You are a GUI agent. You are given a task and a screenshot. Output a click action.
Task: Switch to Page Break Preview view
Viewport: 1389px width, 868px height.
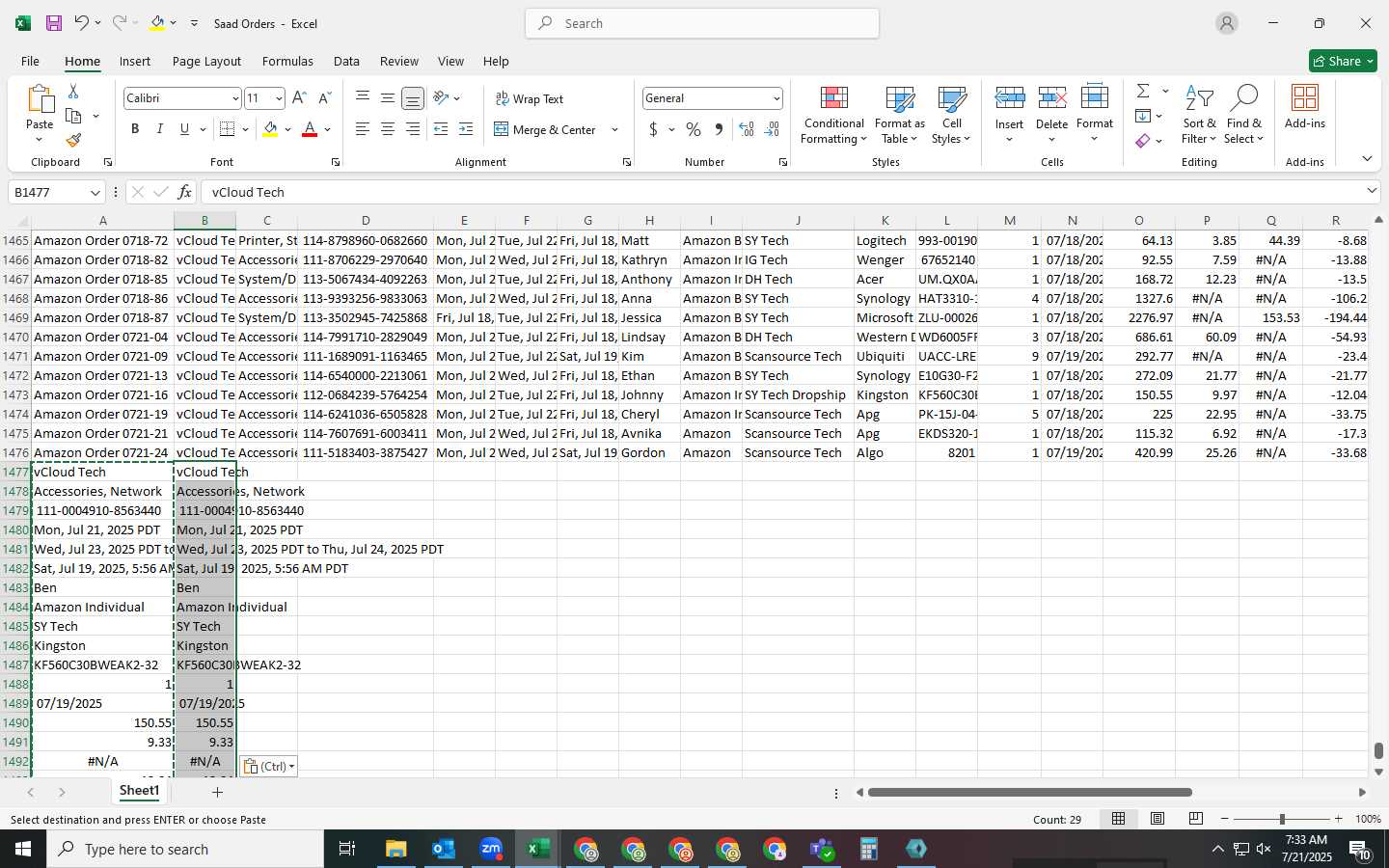tap(1196, 819)
